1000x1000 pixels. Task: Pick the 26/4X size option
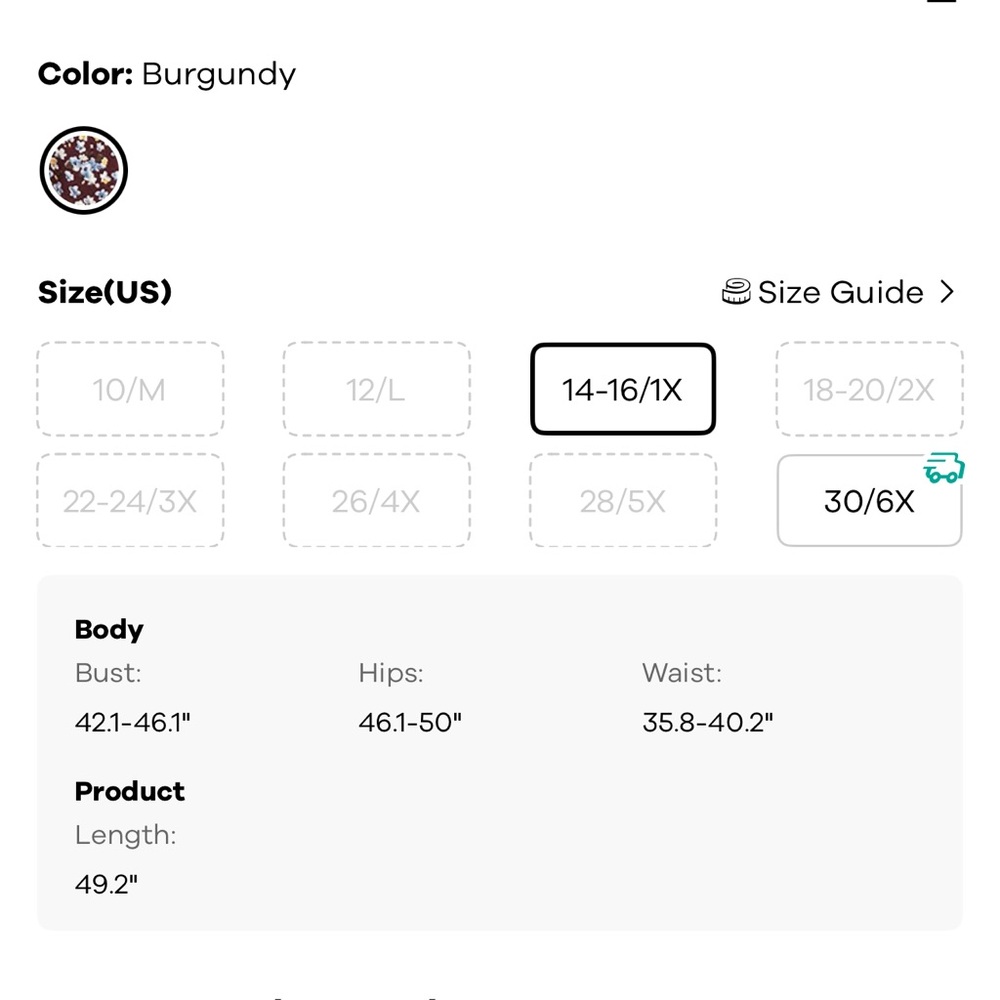[376, 501]
